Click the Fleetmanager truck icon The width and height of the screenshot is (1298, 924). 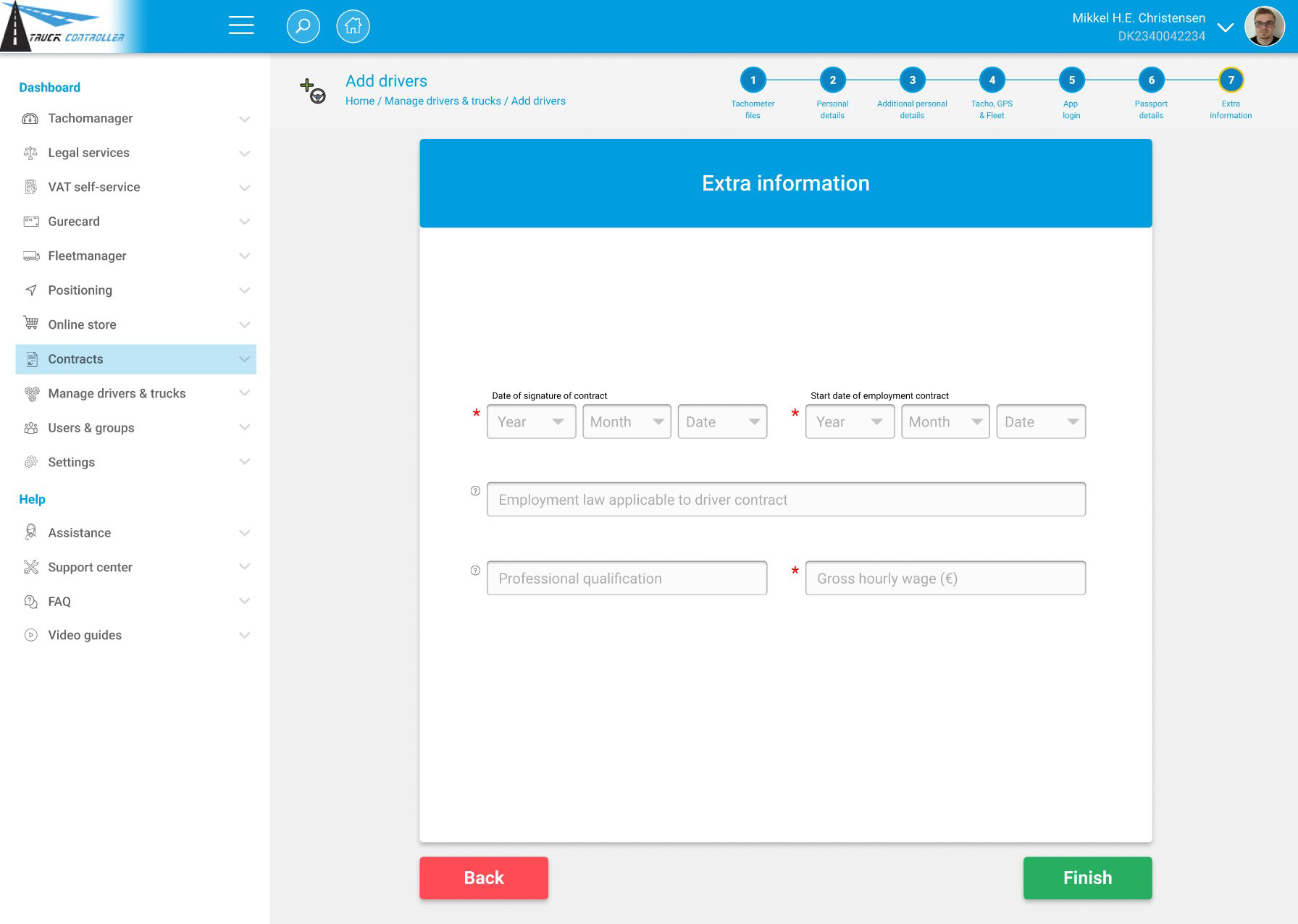click(x=31, y=256)
